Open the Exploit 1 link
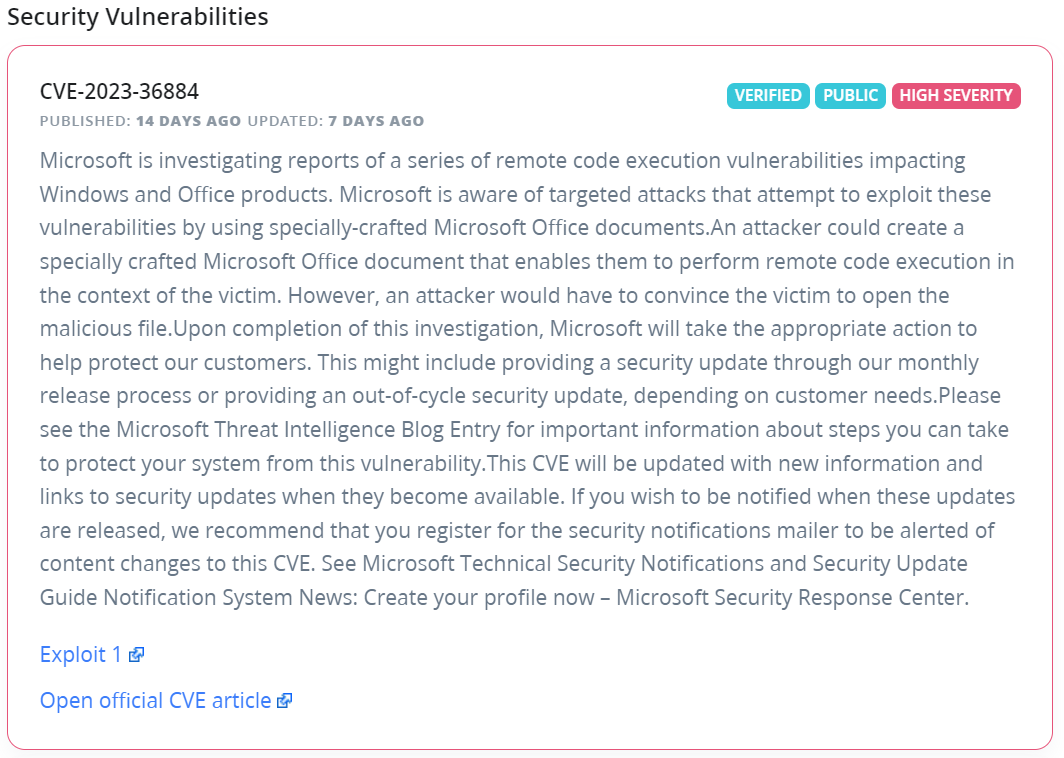The height and width of the screenshot is (758, 1064). 81,655
